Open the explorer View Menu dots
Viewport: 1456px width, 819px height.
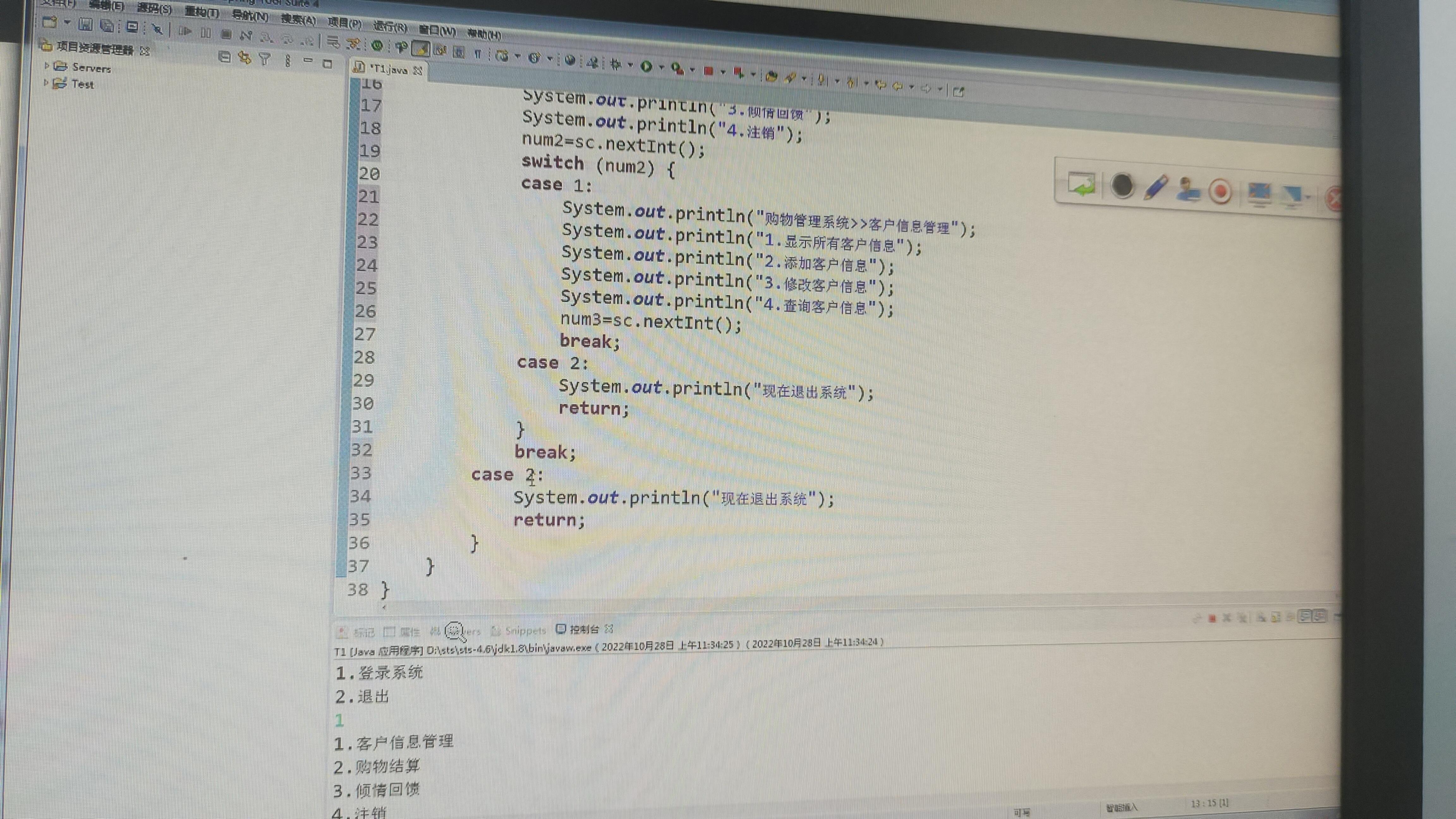(x=288, y=60)
